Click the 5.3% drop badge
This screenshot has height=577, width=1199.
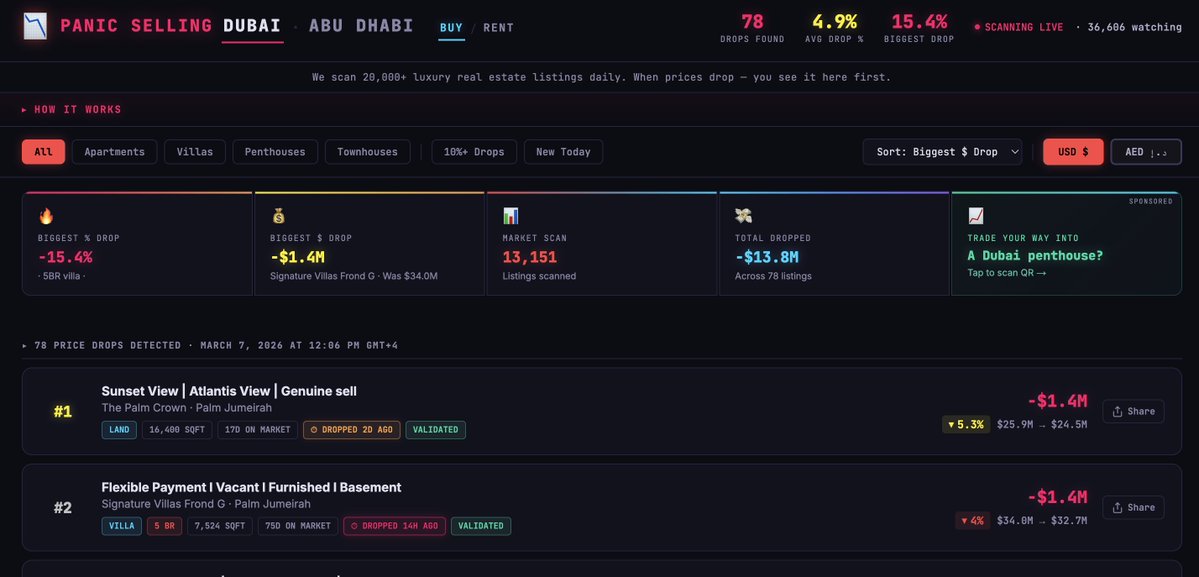pos(966,424)
